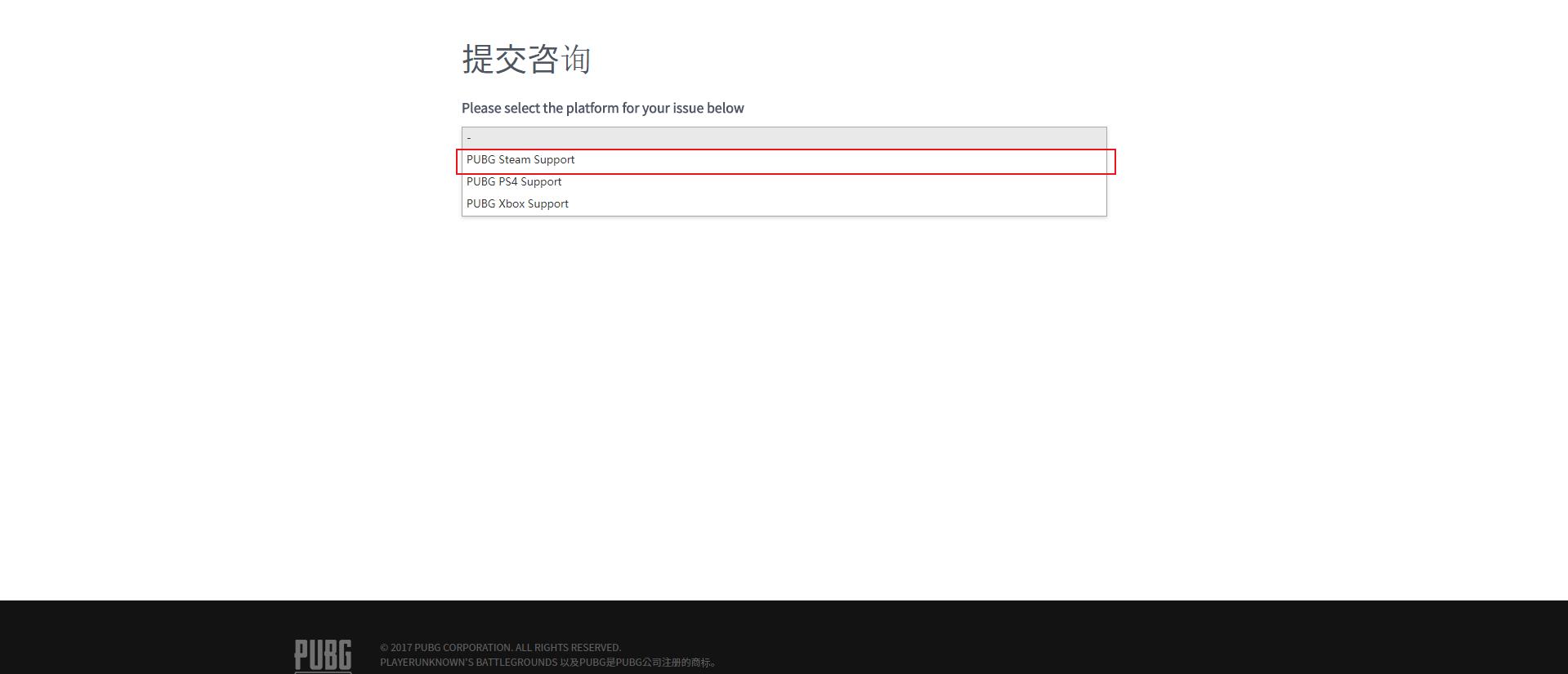Screen dimensions: 1568x674
Task: Choose PUBG PS4 Support option
Action: 784,182
